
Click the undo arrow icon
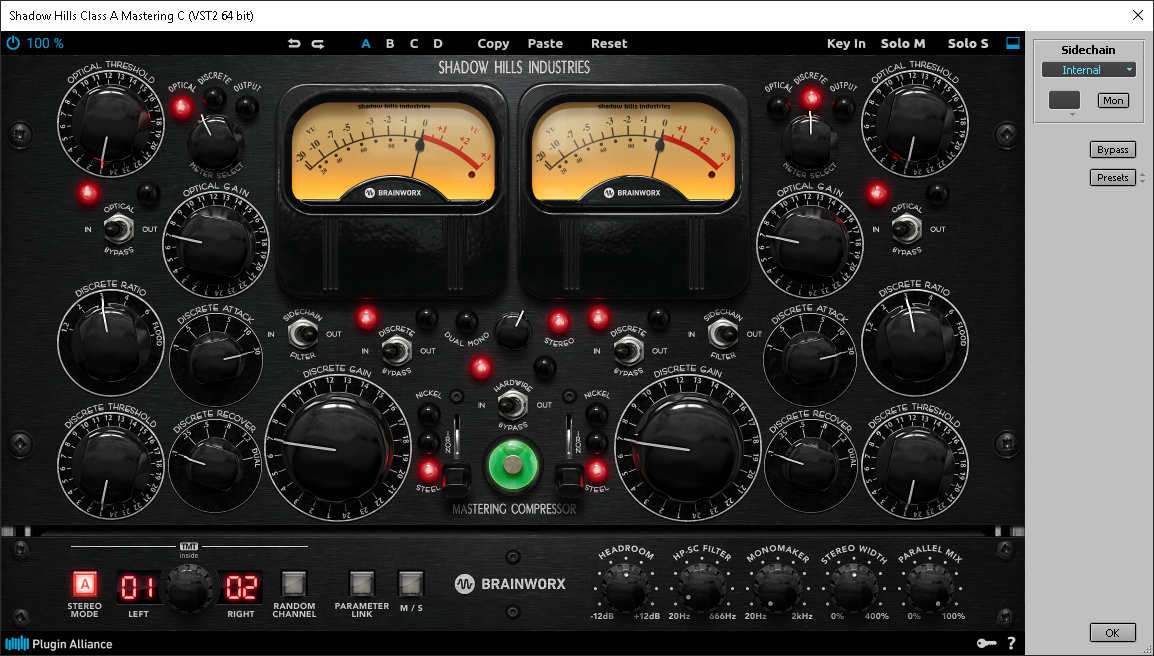point(293,43)
